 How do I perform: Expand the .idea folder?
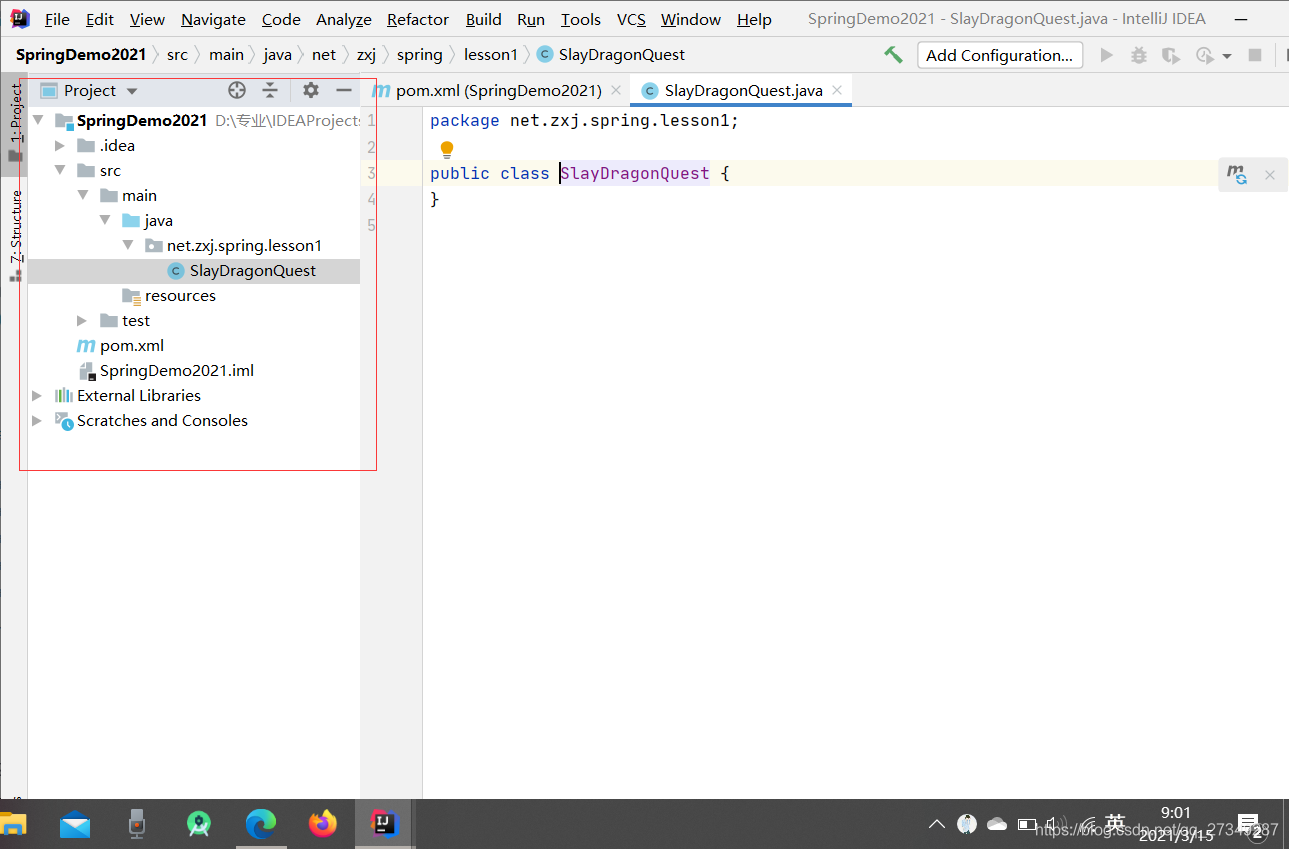[x=60, y=145]
